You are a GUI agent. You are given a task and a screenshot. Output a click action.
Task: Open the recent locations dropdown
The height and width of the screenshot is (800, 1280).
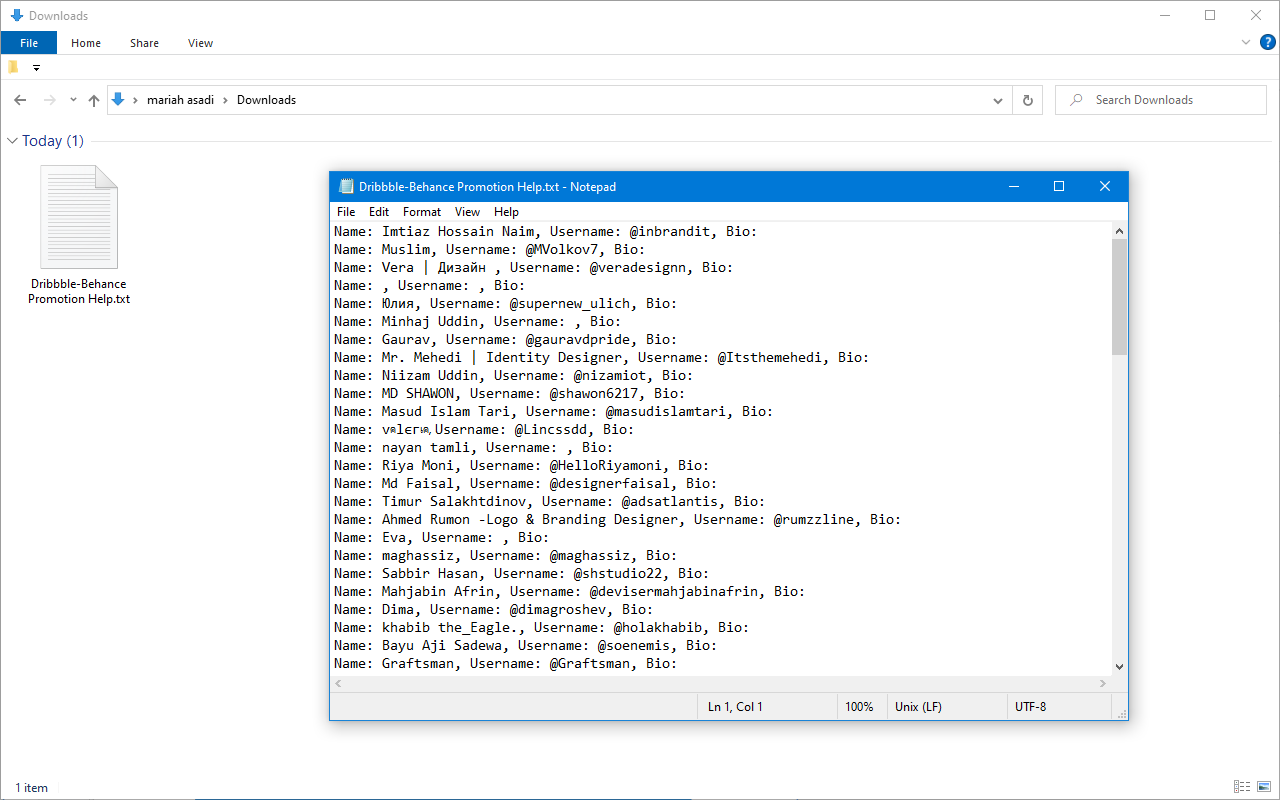(73, 100)
